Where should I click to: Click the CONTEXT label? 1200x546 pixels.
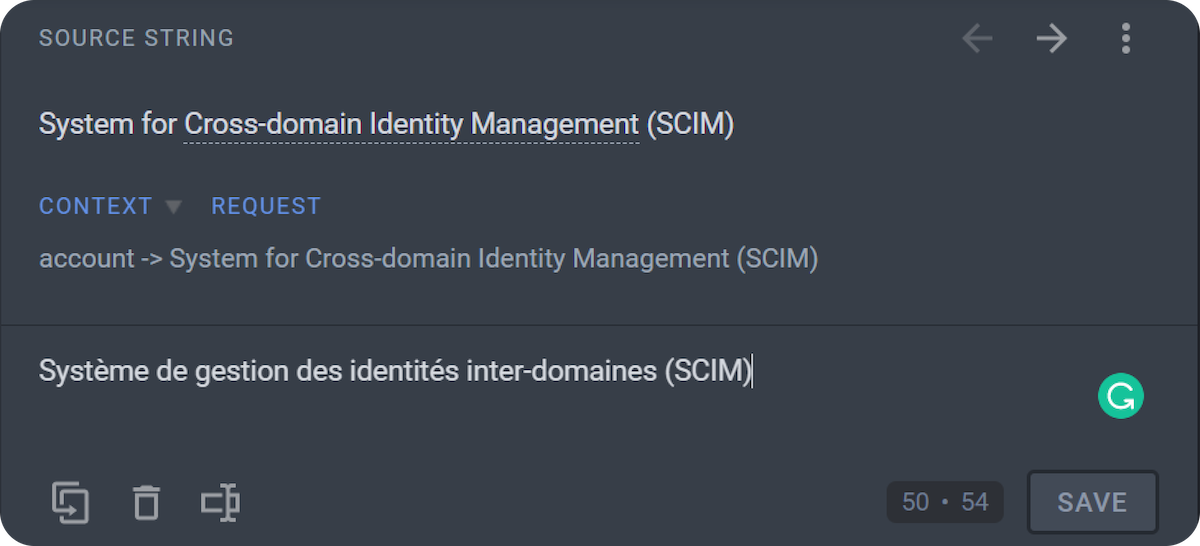(95, 206)
